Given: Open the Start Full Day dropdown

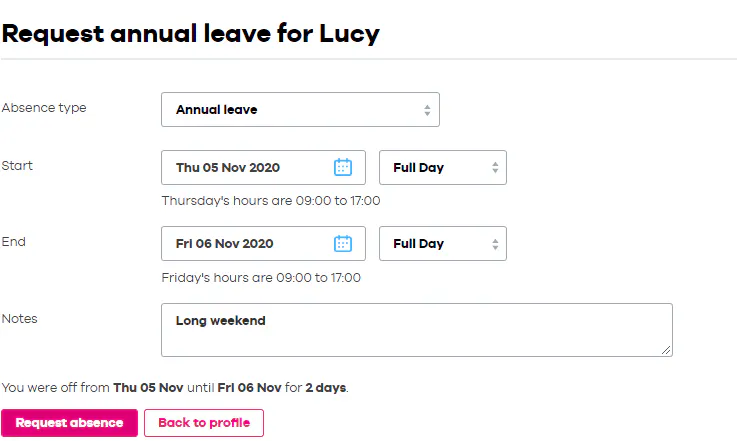Looking at the screenshot, I should [443, 167].
